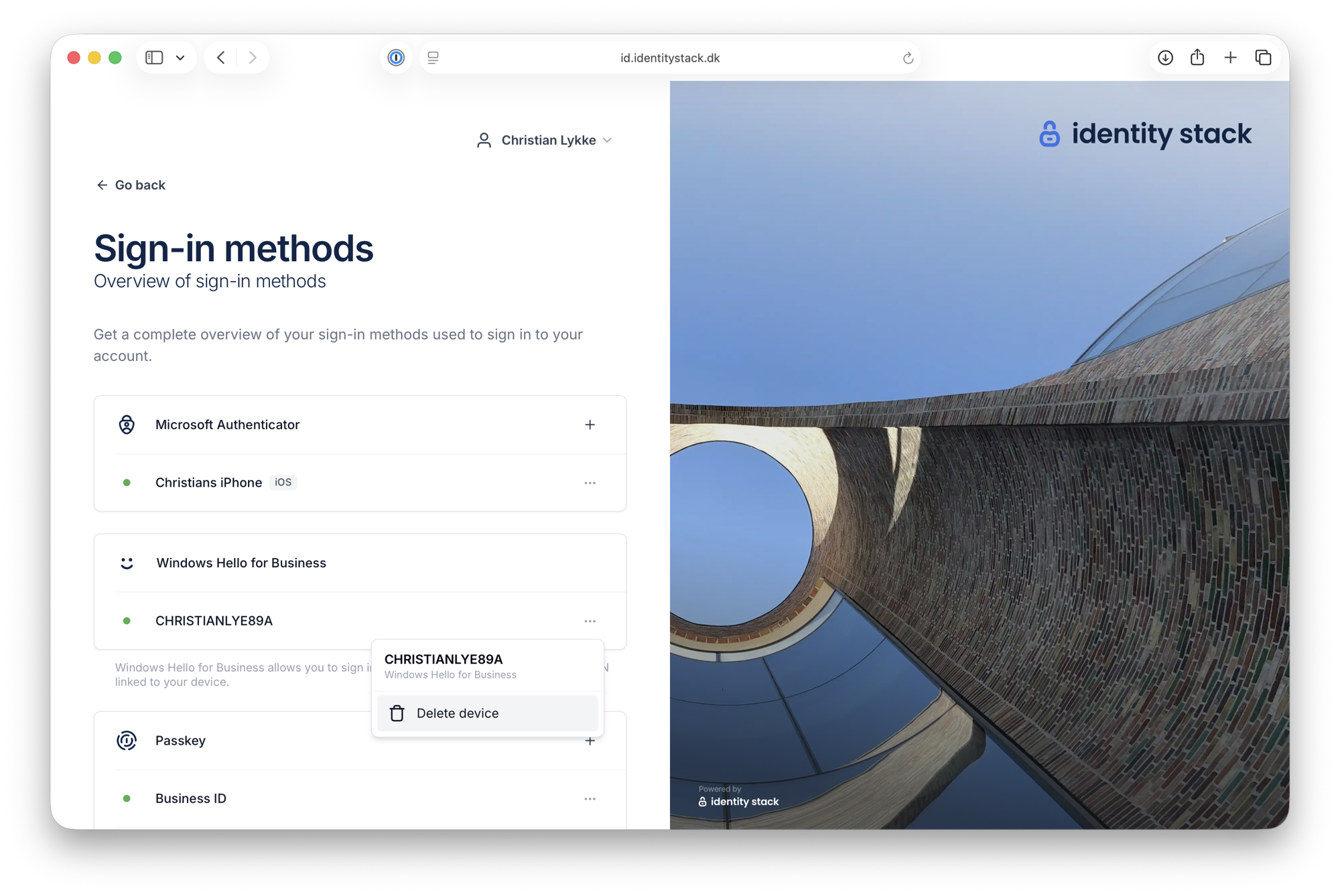Click the identity stack logo at top
The height and width of the screenshot is (896, 1340).
[x=1145, y=134]
